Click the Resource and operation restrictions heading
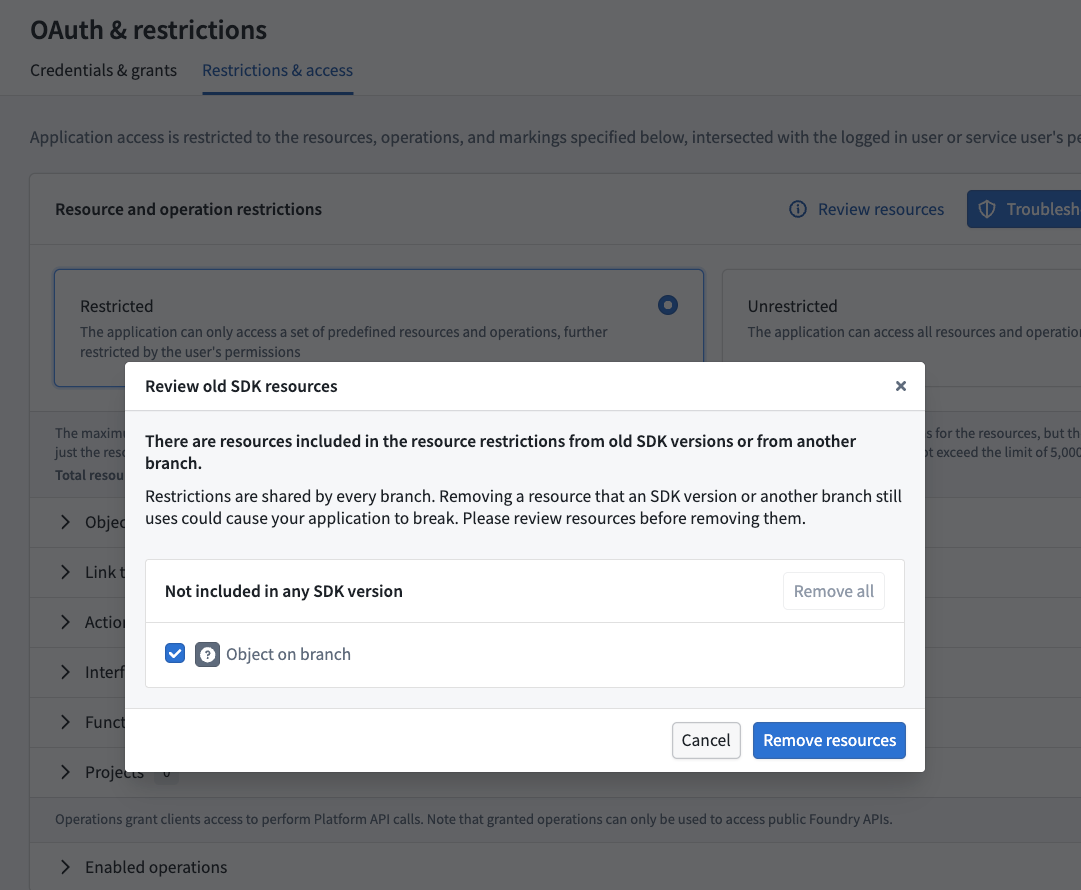The height and width of the screenshot is (890, 1081). click(x=188, y=209)
